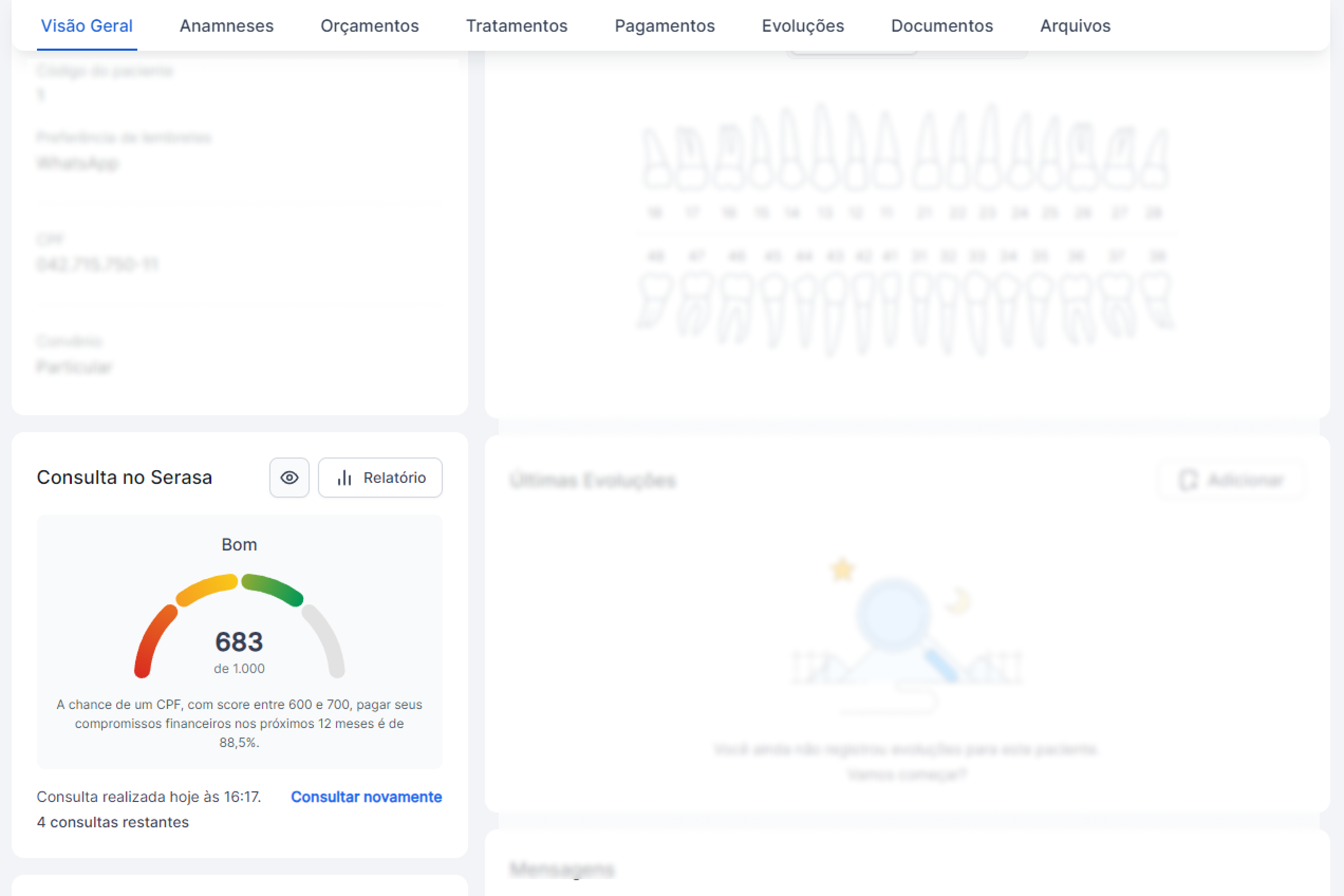The height and width of the screenshot is (896, 1344).
Task: Switch to the Documentos tab
Action: pos(942,26)
